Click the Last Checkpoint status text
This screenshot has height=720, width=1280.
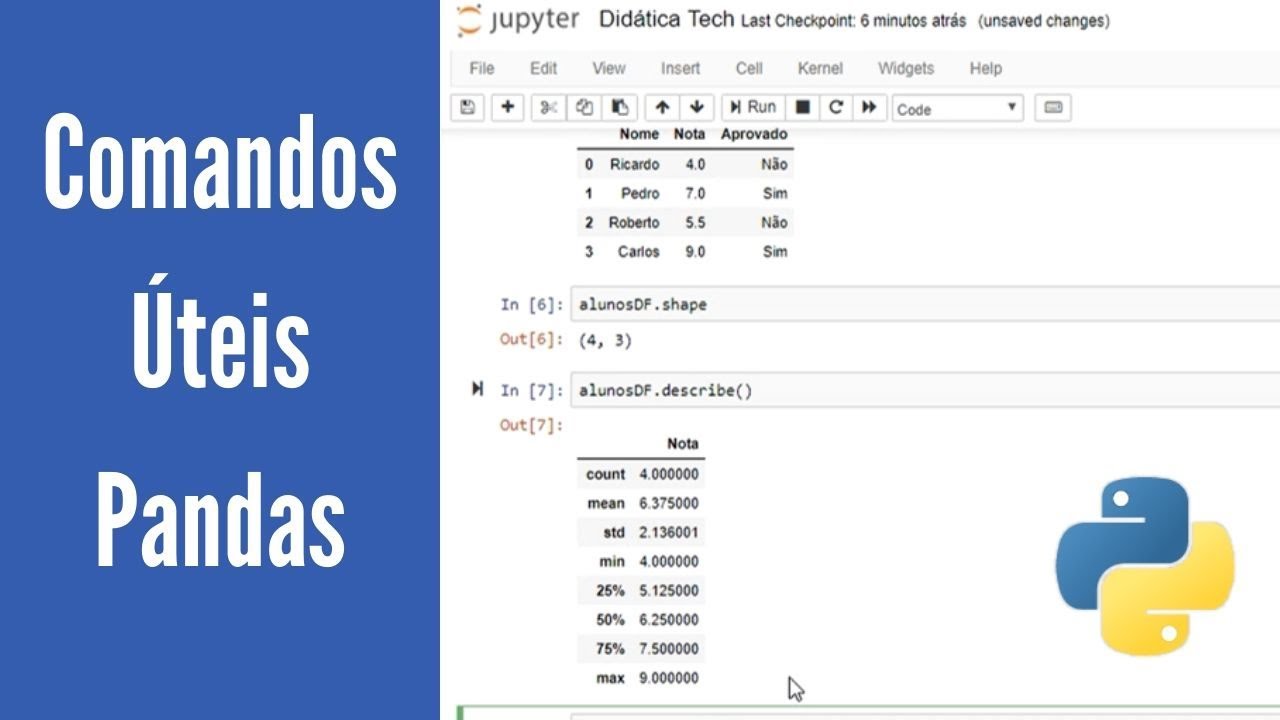coord(853,21)
